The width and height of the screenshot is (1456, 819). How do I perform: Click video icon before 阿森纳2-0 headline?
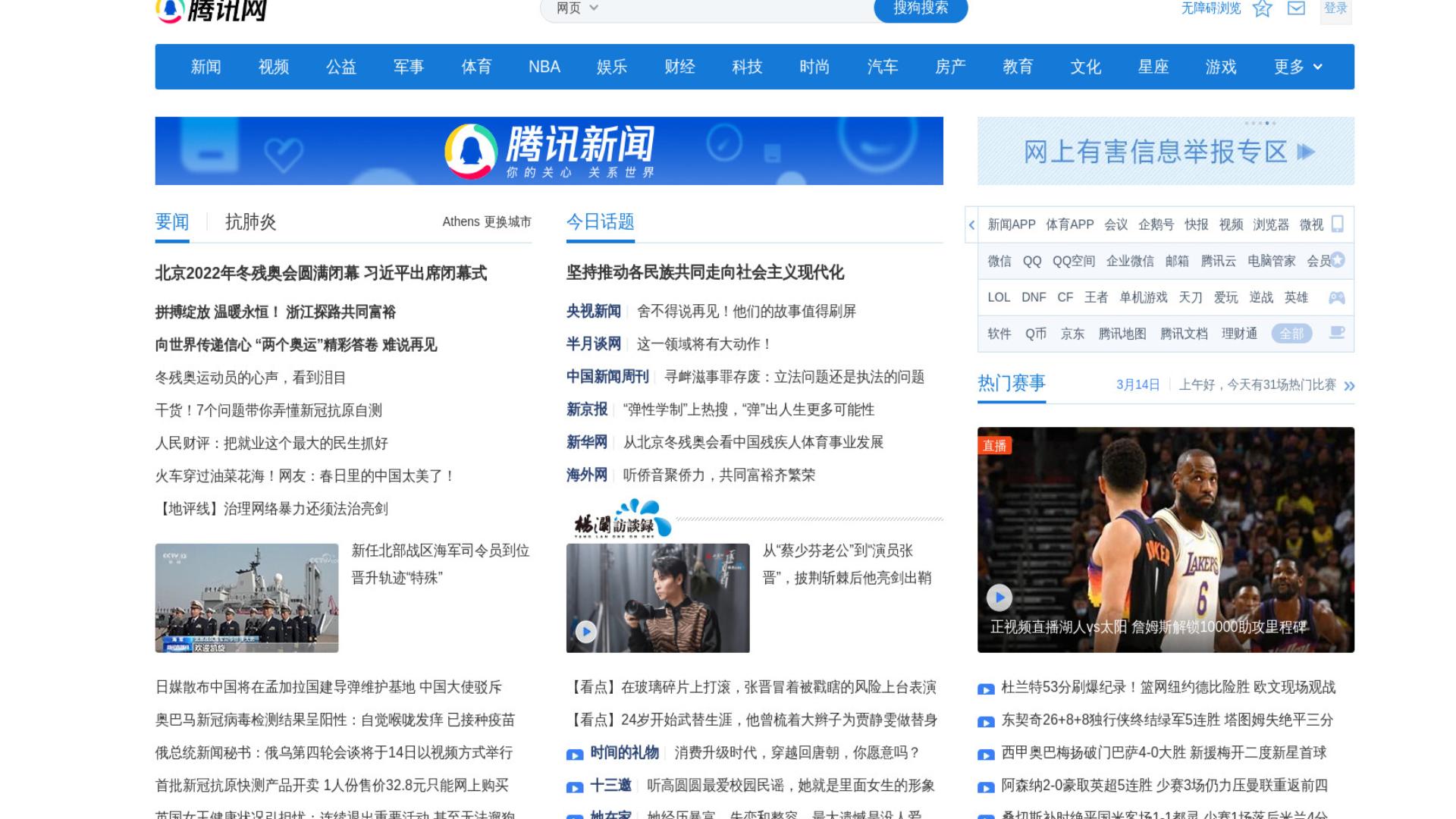pos(986,787)
